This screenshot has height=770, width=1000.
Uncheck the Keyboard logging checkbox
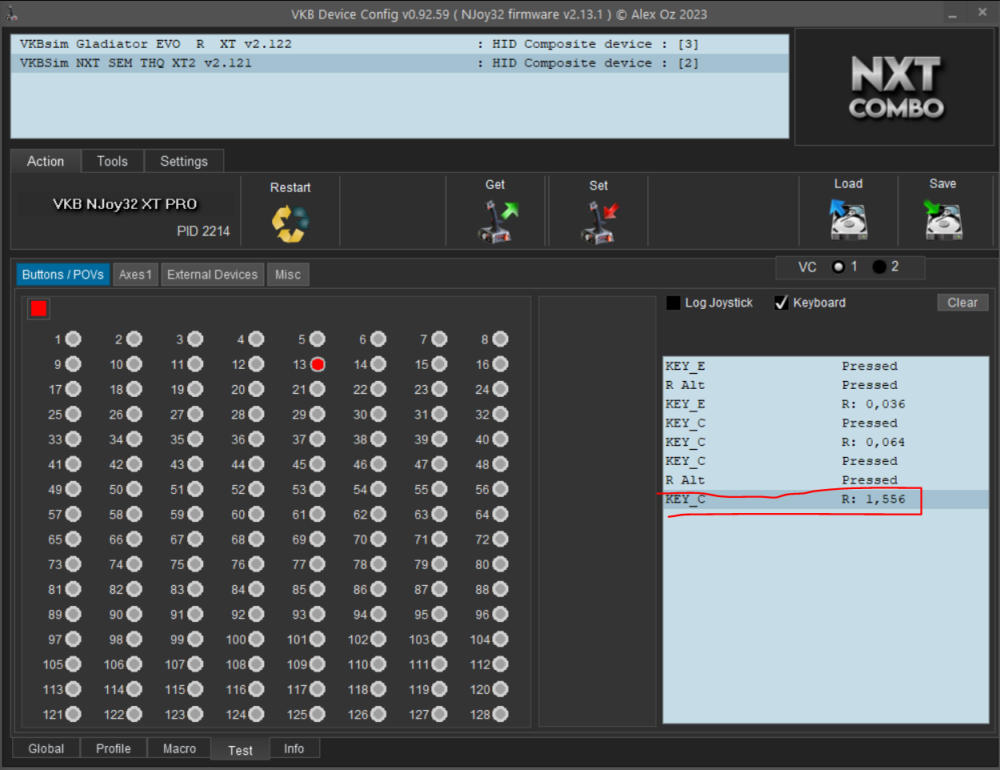click(781, 303)
